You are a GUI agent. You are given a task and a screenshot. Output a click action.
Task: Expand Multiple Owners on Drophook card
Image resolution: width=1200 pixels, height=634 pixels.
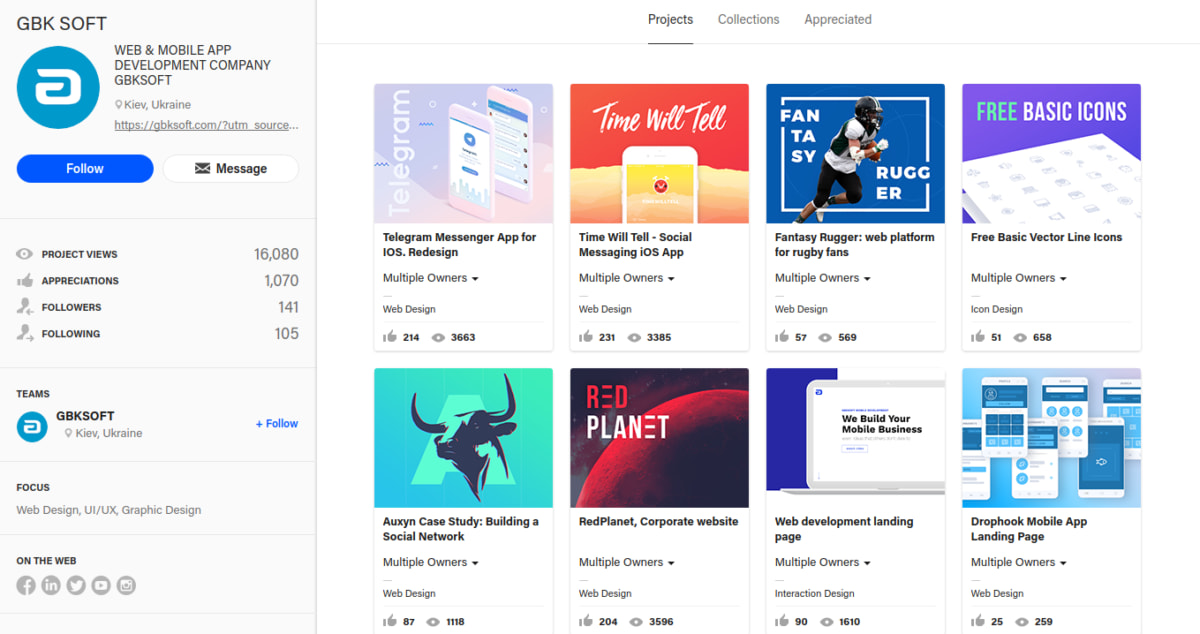tap(1019, 562)
